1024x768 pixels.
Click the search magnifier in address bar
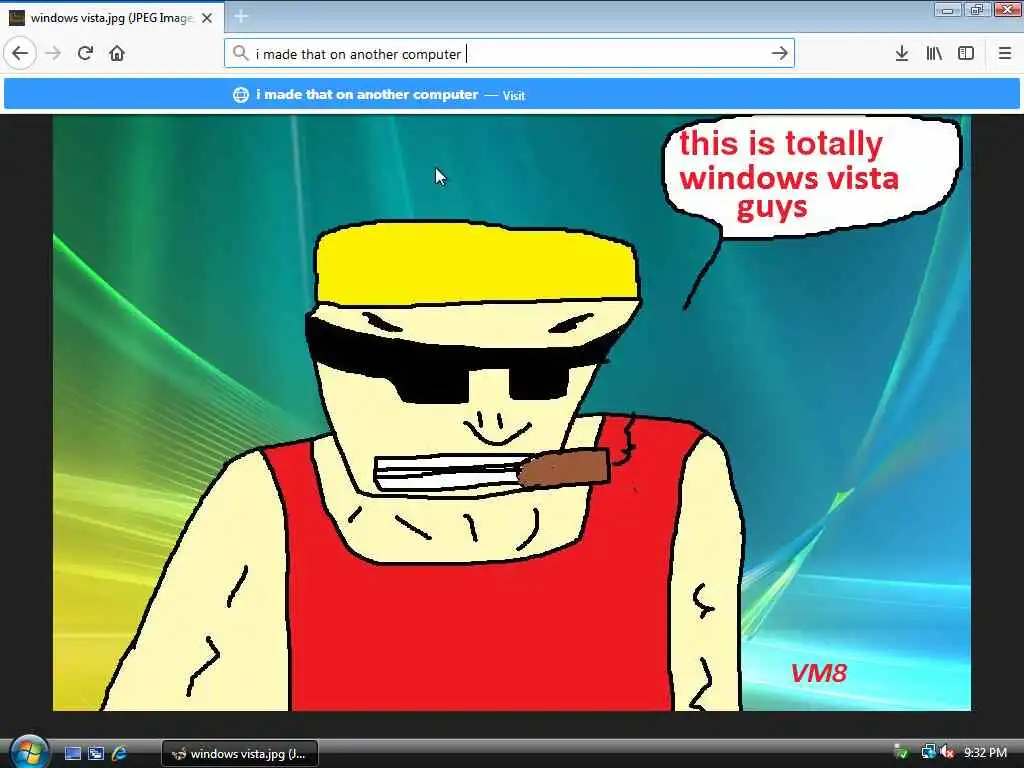click(240, 53)
